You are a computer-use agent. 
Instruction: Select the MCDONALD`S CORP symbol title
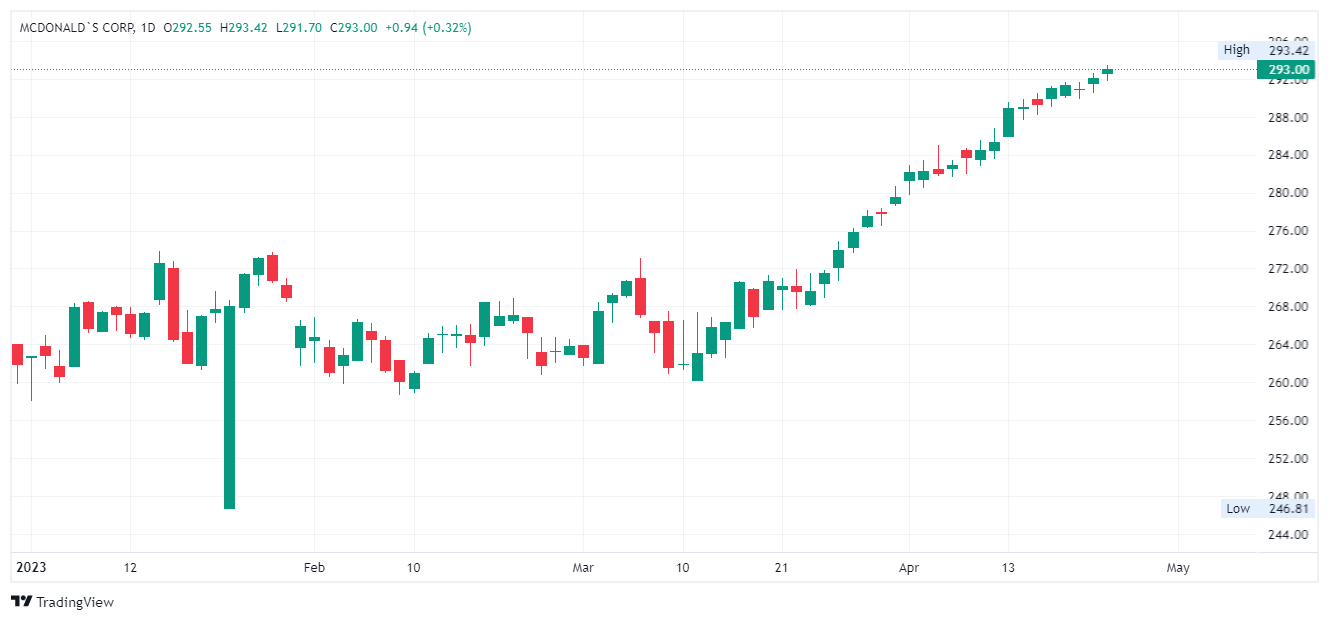[76, 28]
